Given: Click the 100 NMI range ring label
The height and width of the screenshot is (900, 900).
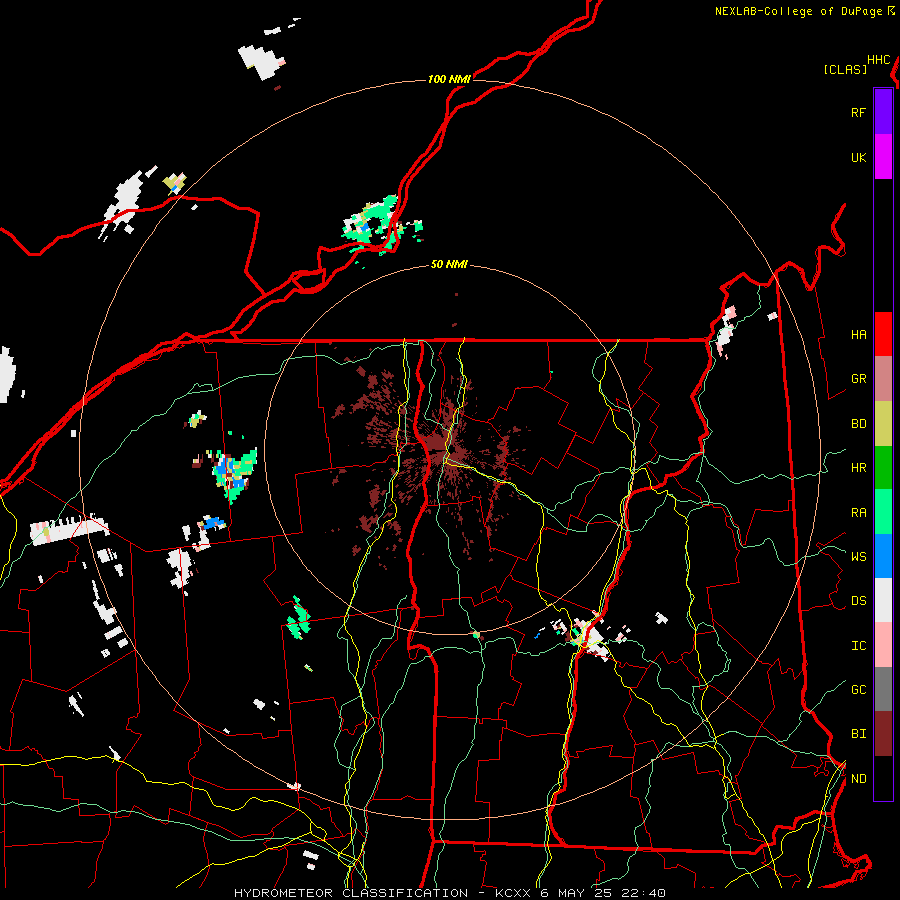Looking at the screenshot, I should (x=449, y=79).
